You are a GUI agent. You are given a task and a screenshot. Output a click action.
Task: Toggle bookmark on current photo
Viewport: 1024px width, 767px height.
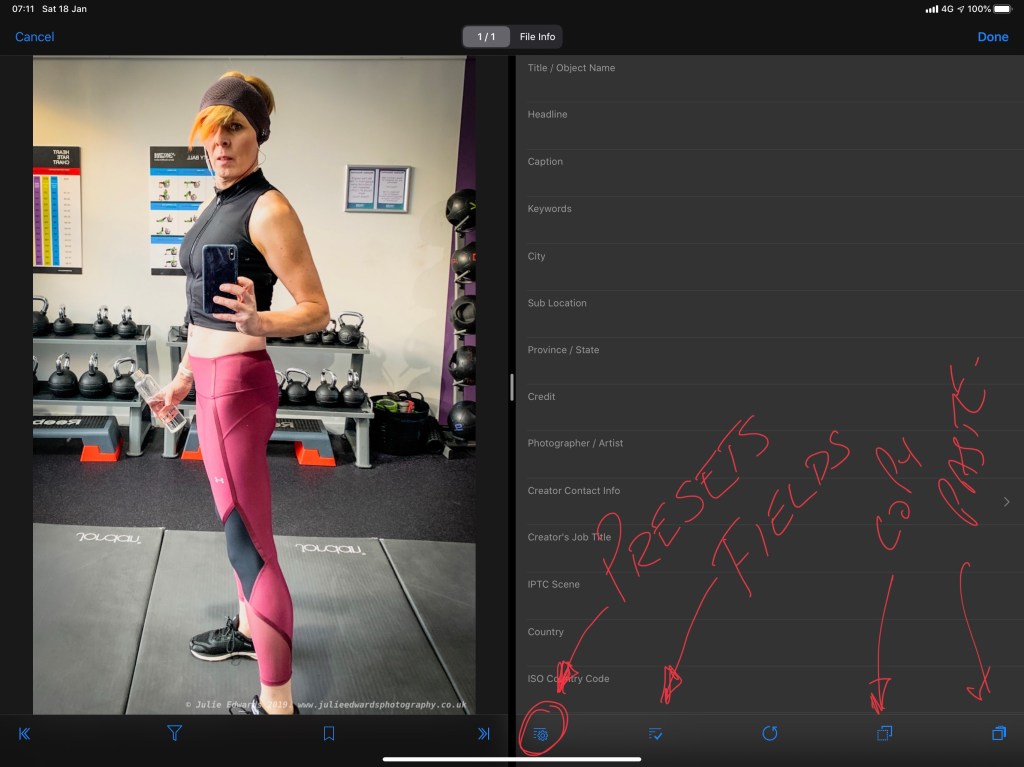328,734
